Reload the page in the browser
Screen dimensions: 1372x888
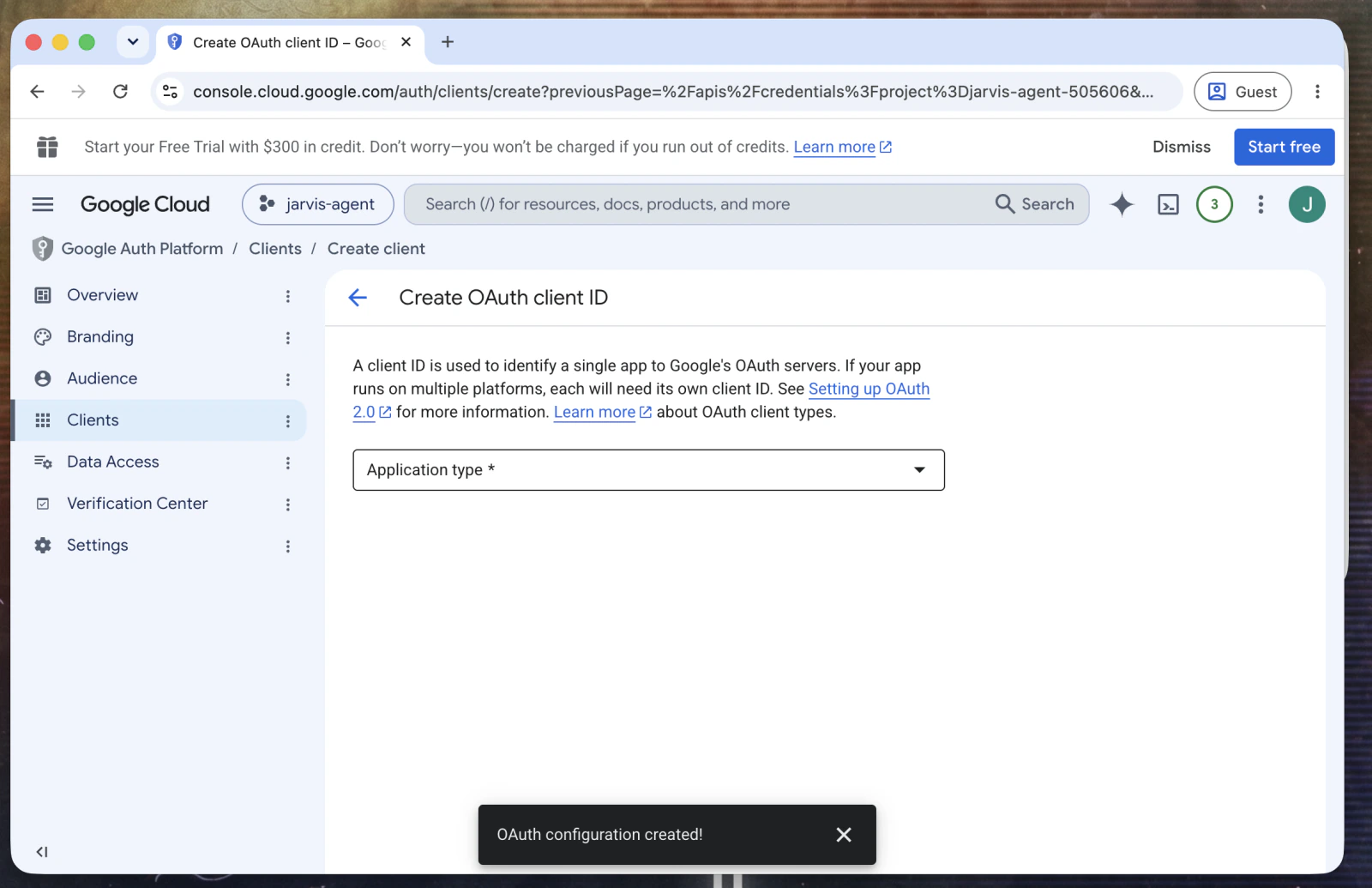(x=120, y=92)
